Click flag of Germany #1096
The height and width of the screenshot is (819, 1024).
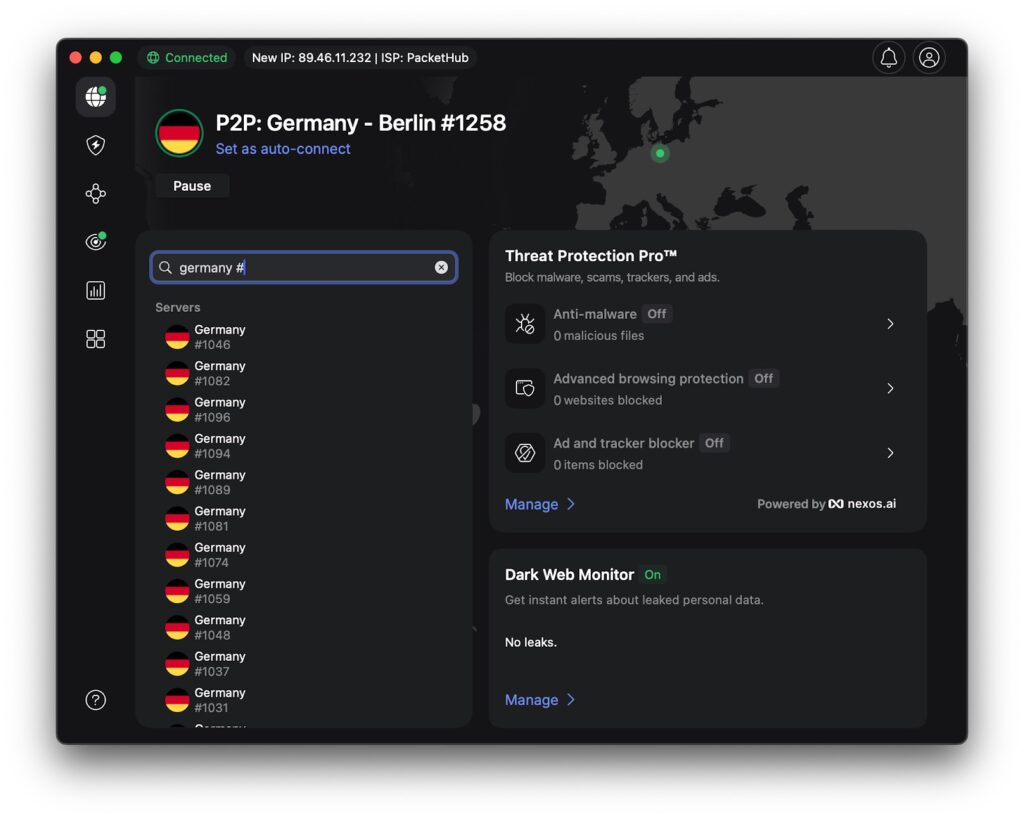[x=177, y=410]
